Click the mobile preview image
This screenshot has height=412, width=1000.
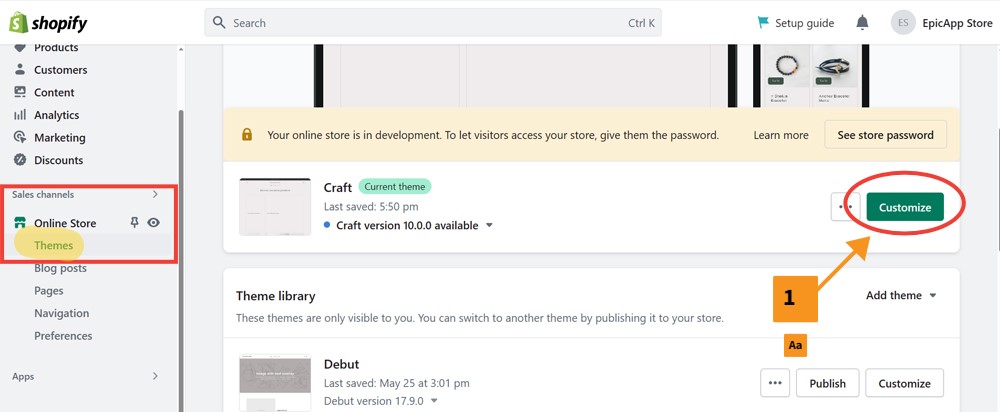811,75
